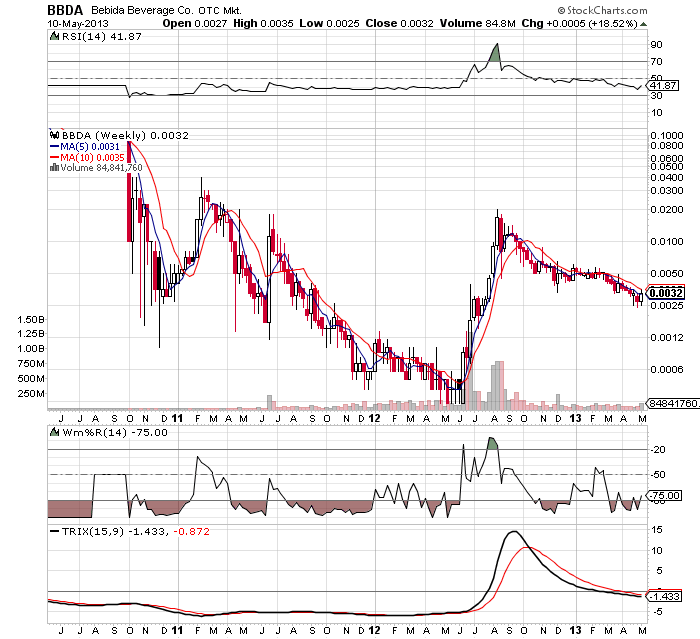Click the 70 label on the RSI axis
700x639 pixels.
pos(657,61)
